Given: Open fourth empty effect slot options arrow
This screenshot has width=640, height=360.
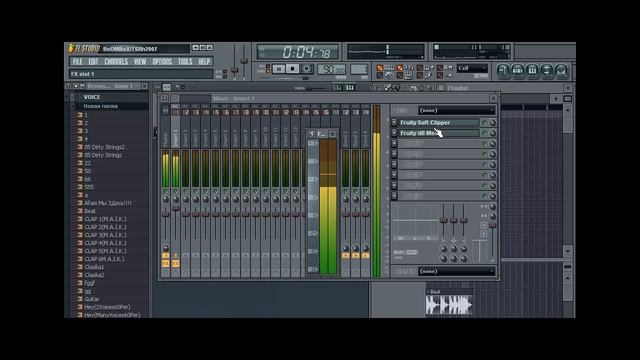Looking at the screenshot, I should coord(394,154).
